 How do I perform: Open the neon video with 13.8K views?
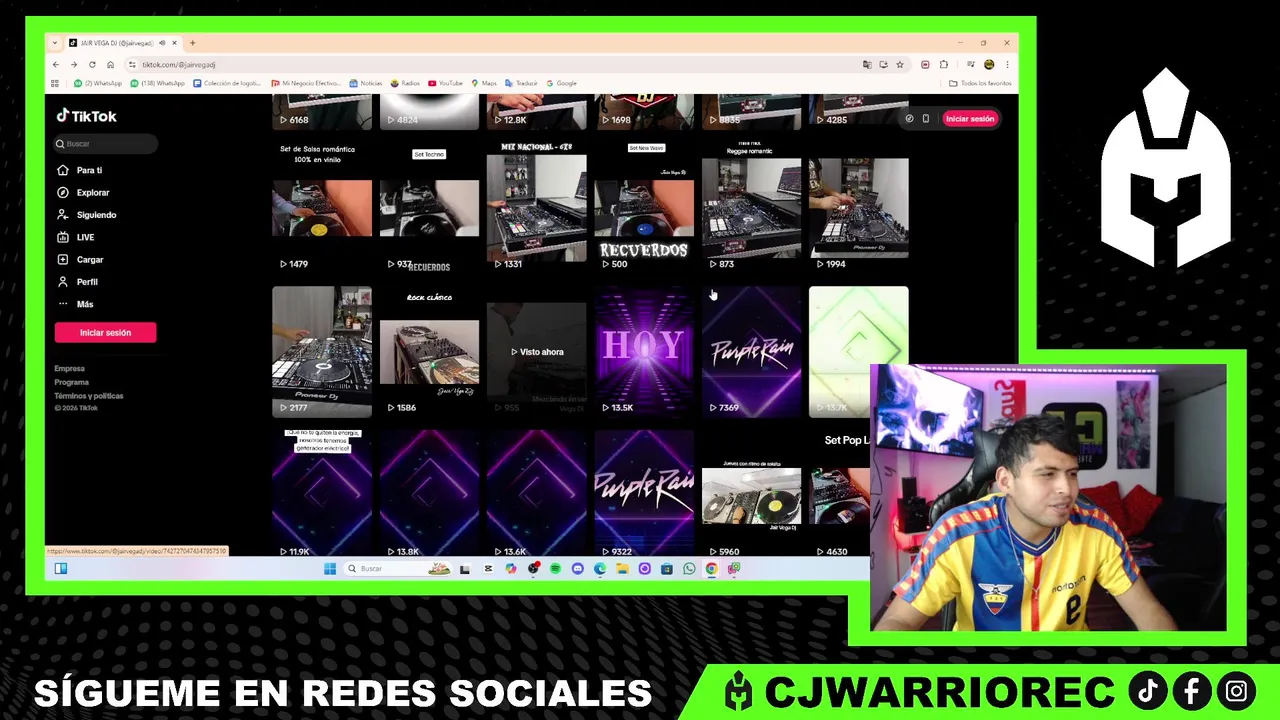pyautogui.click(x=429, y=493)
